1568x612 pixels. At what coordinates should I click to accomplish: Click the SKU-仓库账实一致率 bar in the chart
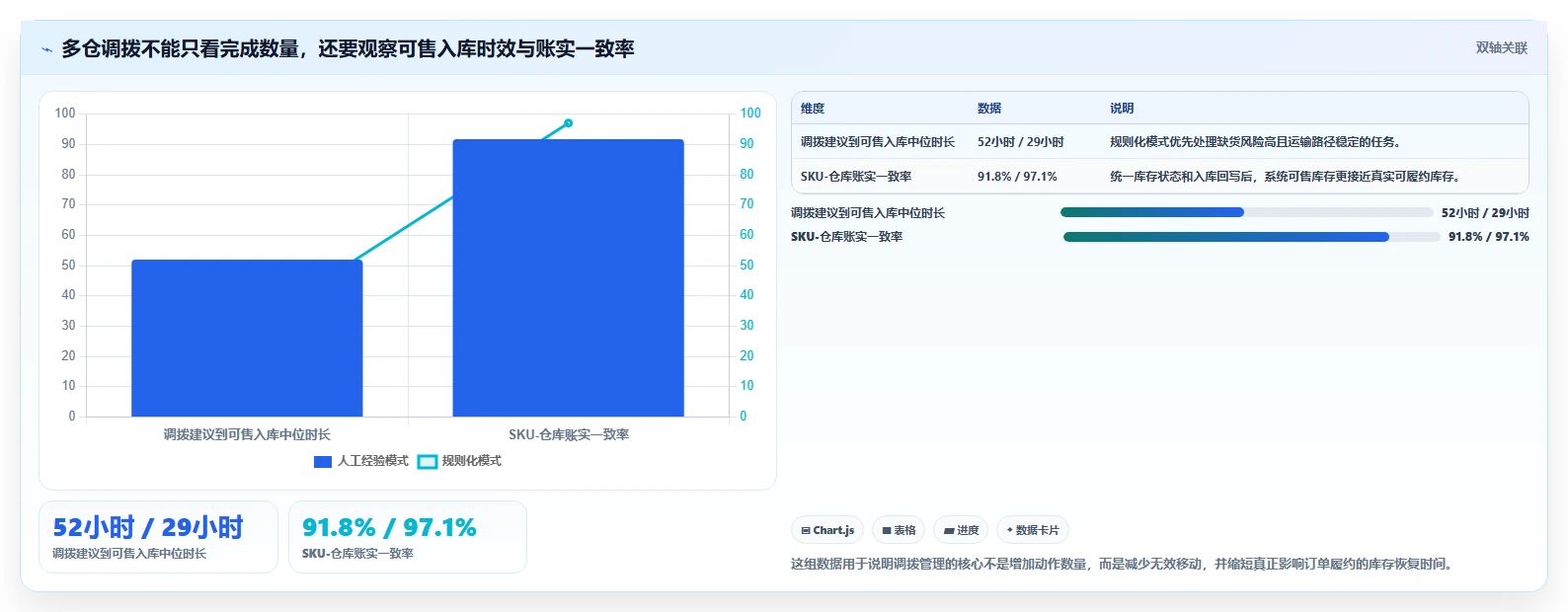pos(568,277)
